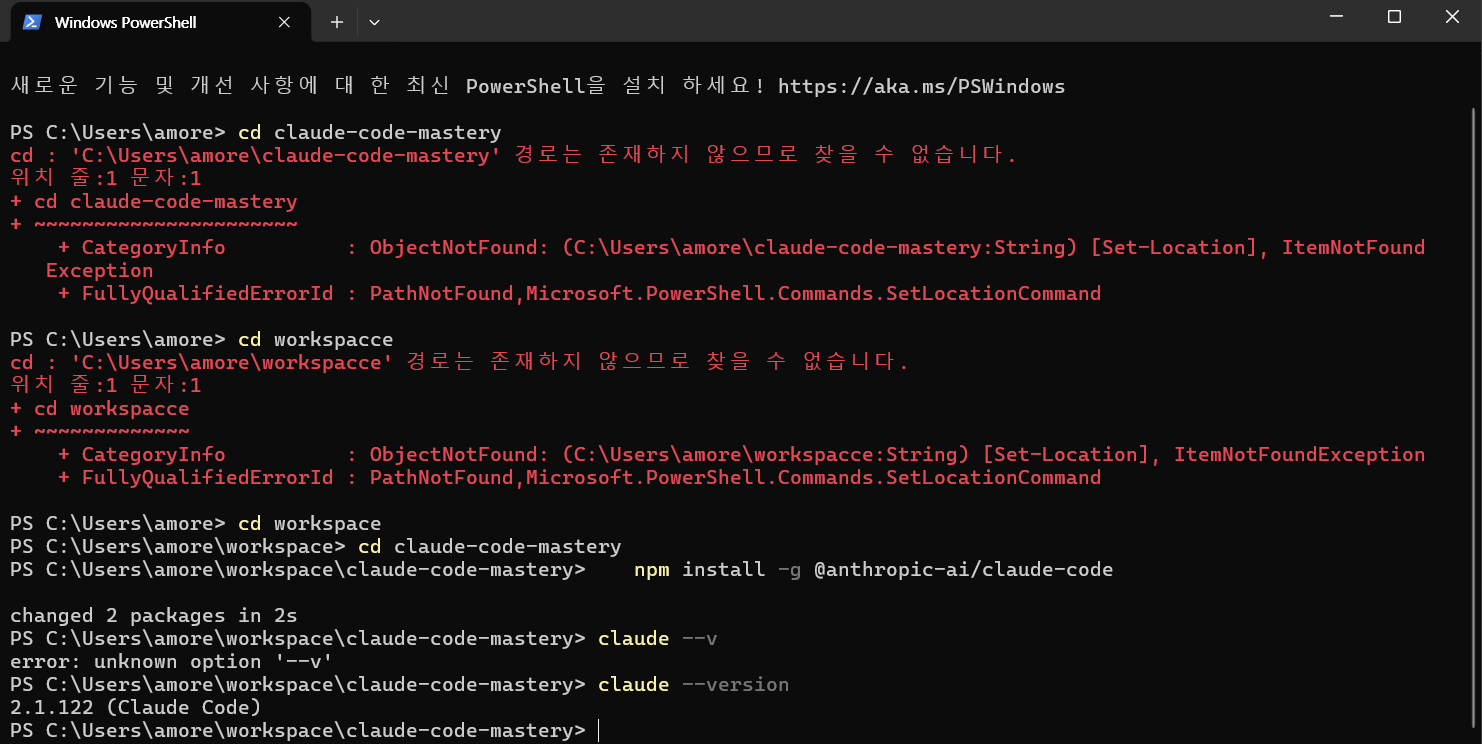Click the 'changed 2 packages in 2s' output
1482x744 pixels.
pos(153,615)
